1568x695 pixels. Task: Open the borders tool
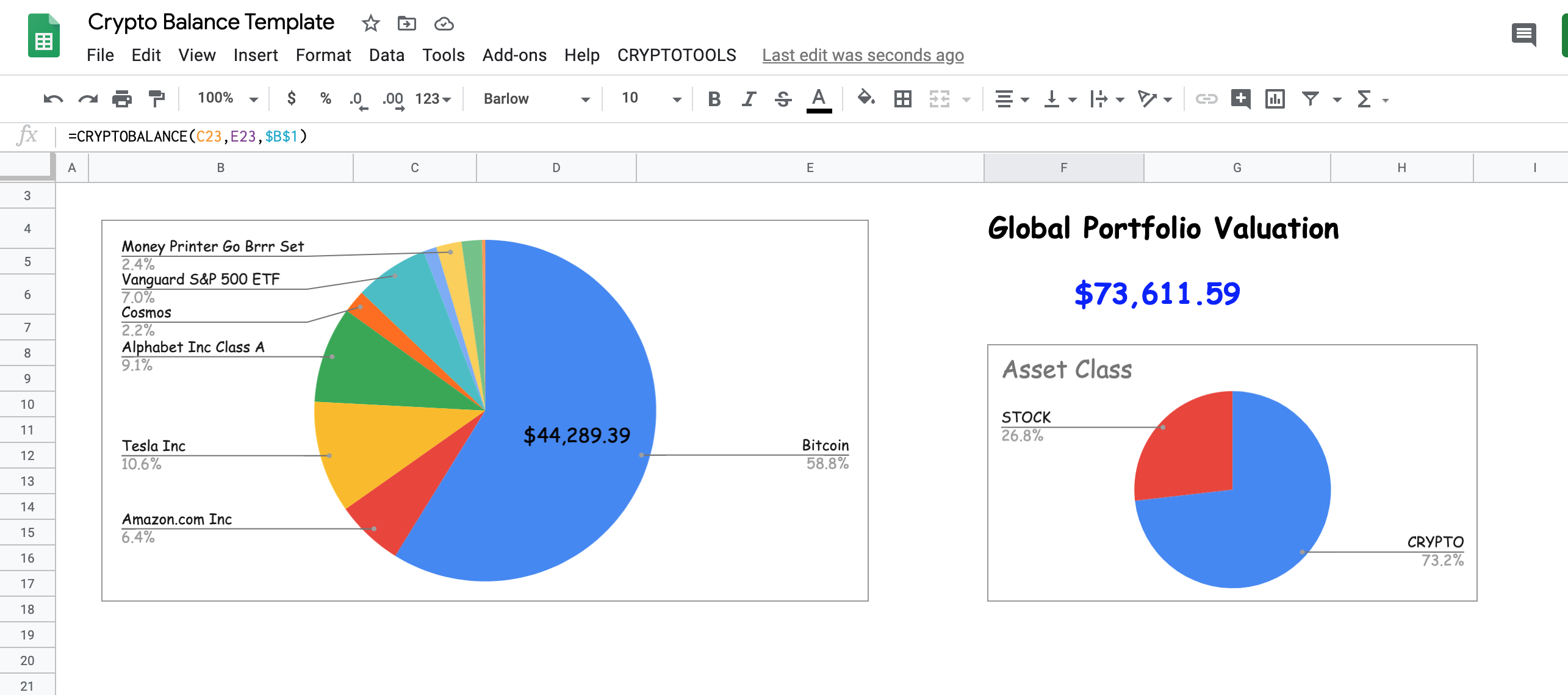point(903,99)
